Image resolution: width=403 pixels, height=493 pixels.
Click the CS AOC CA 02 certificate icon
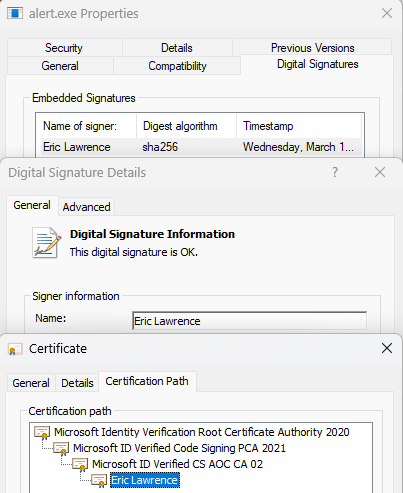tap(80, 464)
